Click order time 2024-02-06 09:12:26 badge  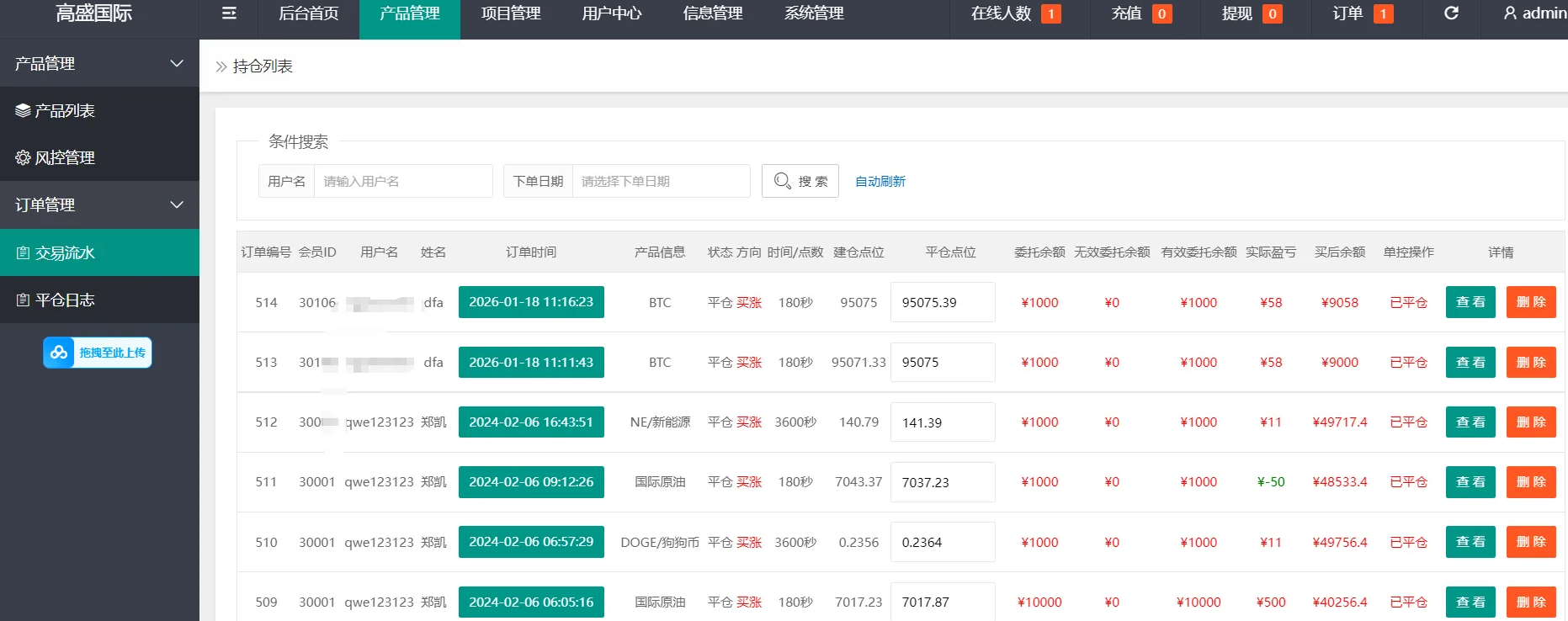click(x=531, y=482)
